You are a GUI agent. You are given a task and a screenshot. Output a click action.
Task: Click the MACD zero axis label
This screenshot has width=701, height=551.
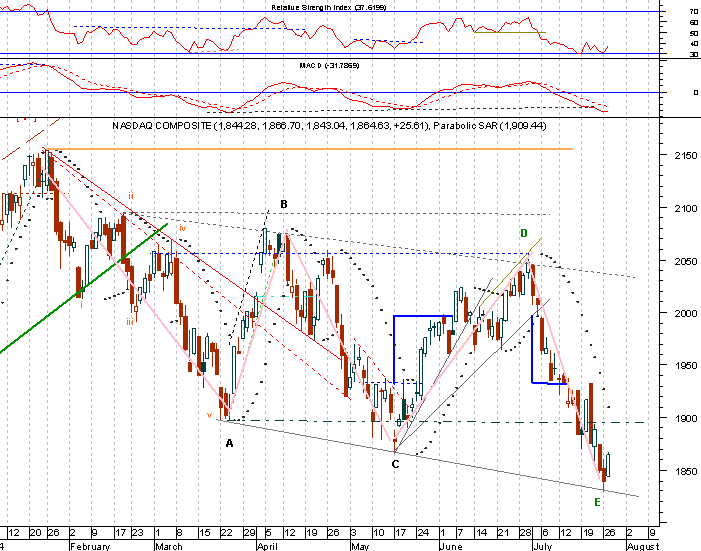point(696,93)
